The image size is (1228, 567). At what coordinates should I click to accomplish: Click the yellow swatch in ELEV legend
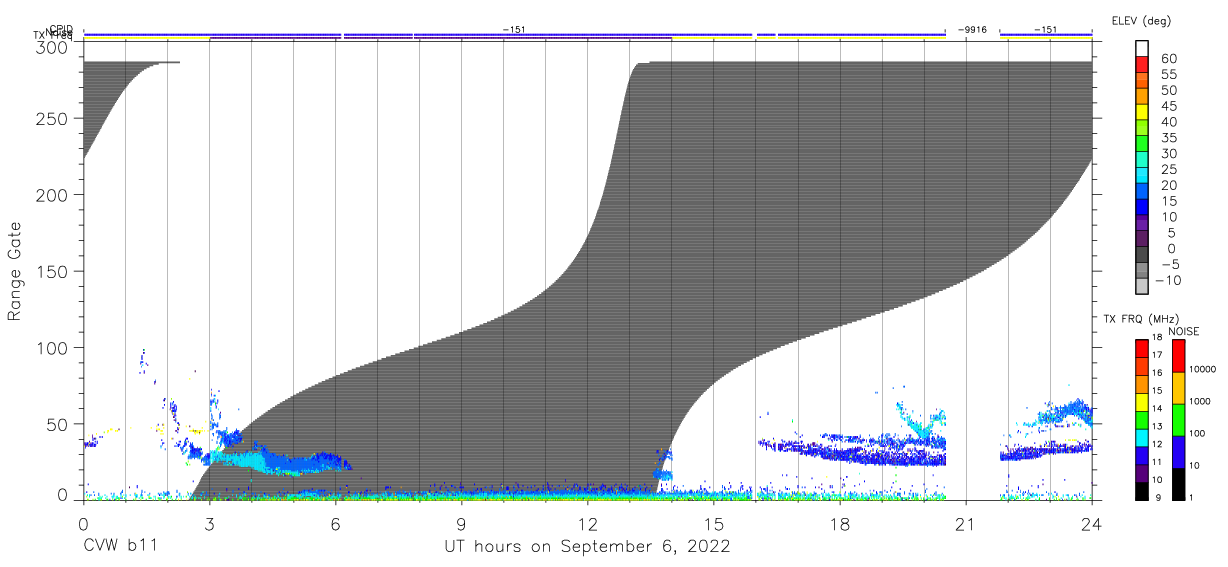click(x=1143, y=111)
